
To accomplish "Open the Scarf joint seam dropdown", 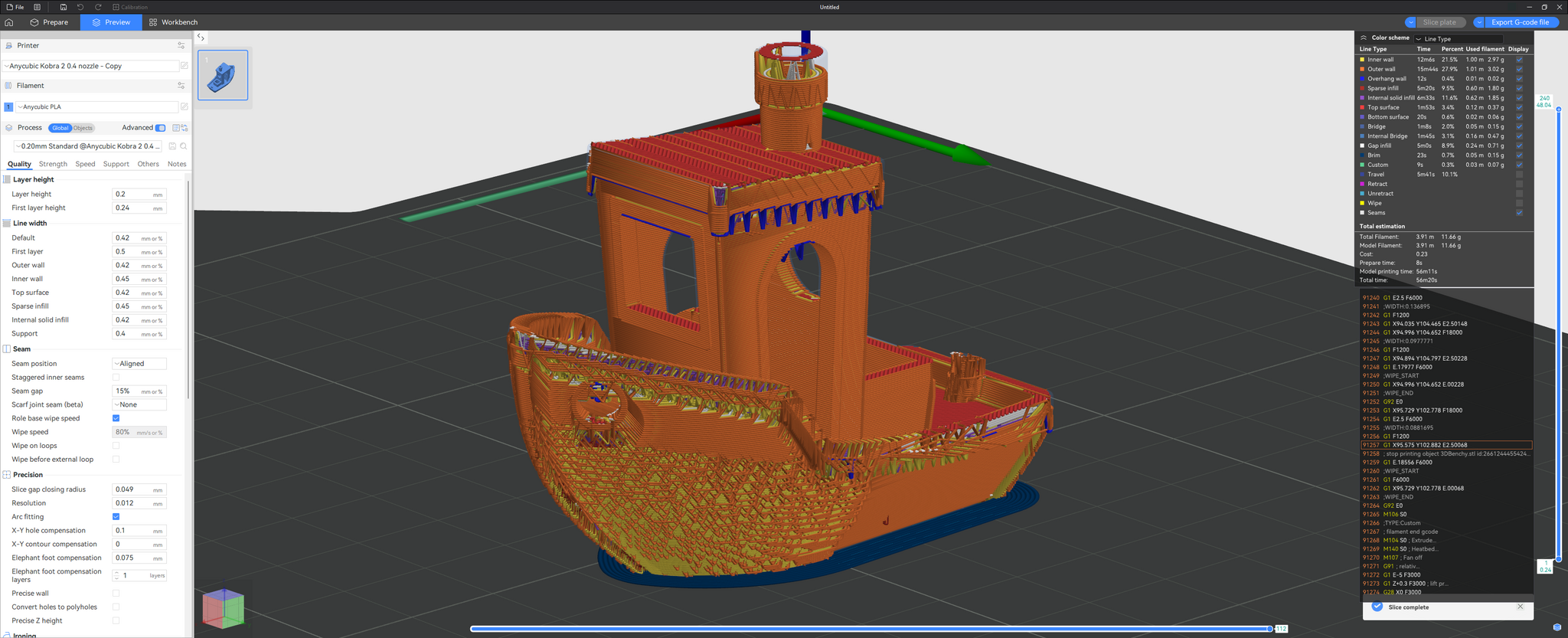I will tap(139, 405).
